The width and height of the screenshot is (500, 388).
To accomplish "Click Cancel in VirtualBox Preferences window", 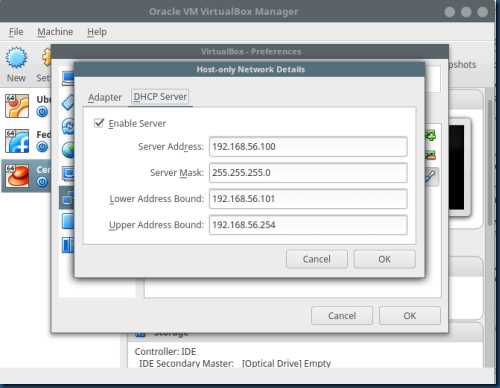I will pos(342,315).
